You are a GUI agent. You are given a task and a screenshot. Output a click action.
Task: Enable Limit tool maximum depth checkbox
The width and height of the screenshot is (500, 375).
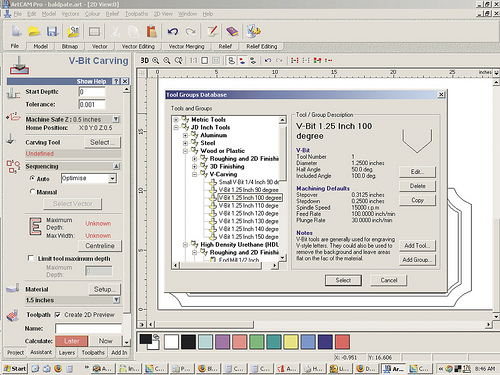[x=31, y=258]
